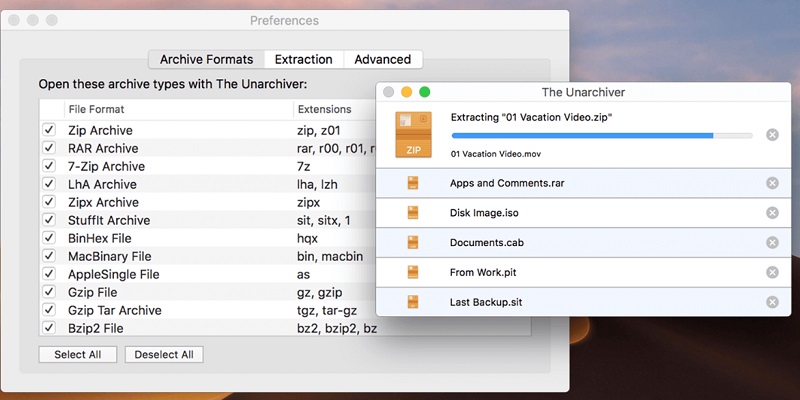
Task: Select the StuffIt Archive format name
Action: 109,220
